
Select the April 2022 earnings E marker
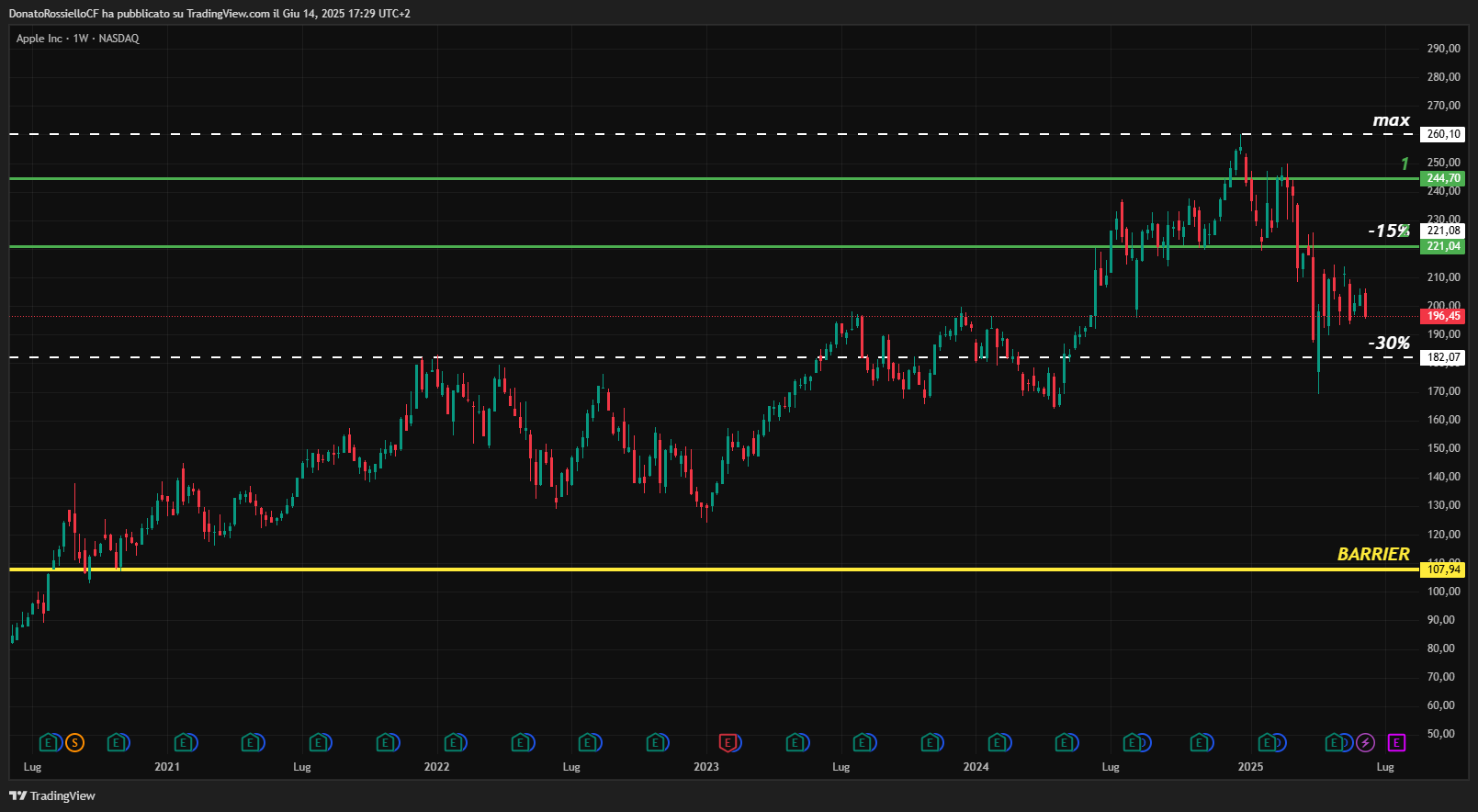(x=522, y=742)
